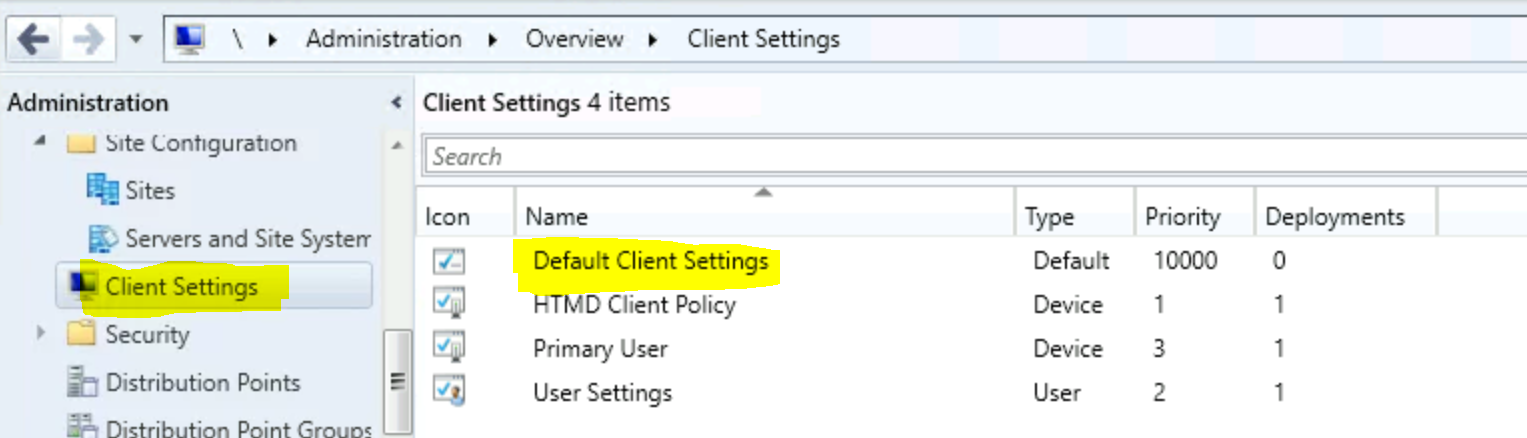Select the Distribution Points node

click(x=203, y=382)
